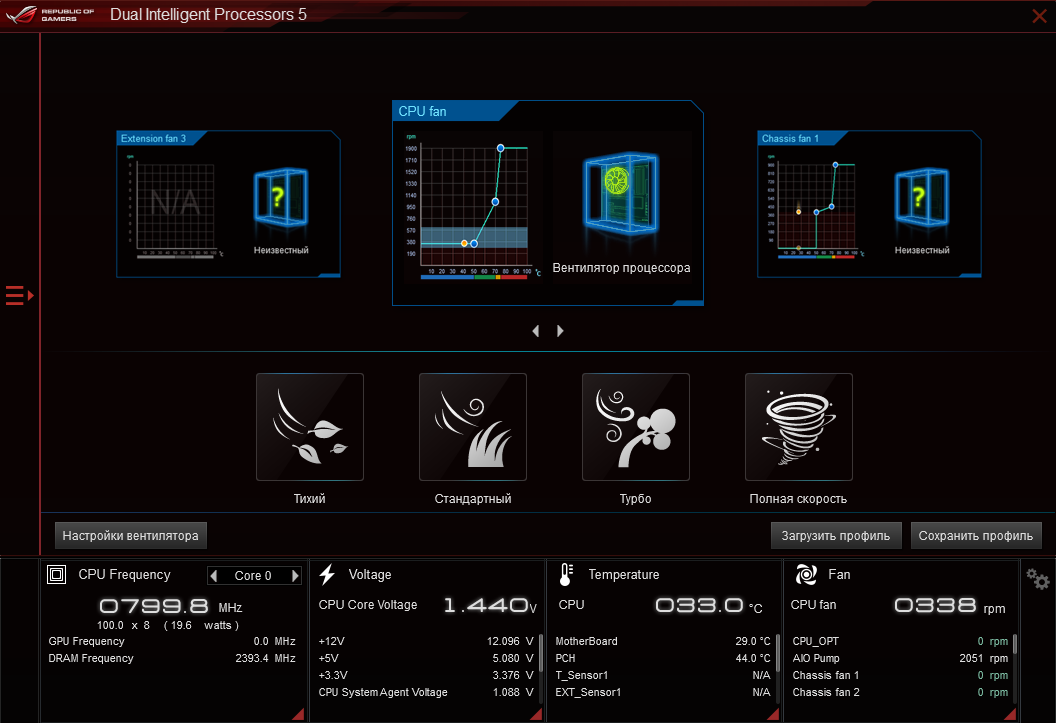Click the Fan panel spinning fan icon
The width and height of the screenshot is (1056, 723).
(806, 574)
